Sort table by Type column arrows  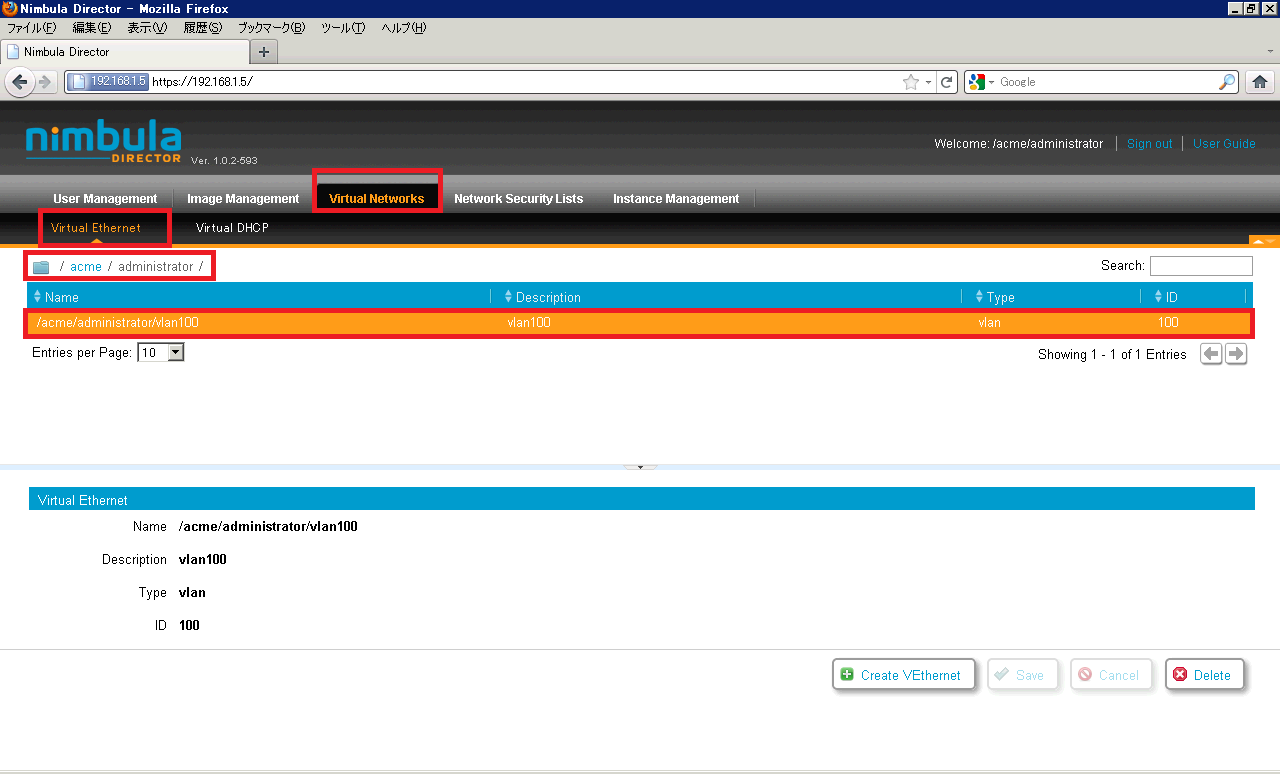pos(979,297)
